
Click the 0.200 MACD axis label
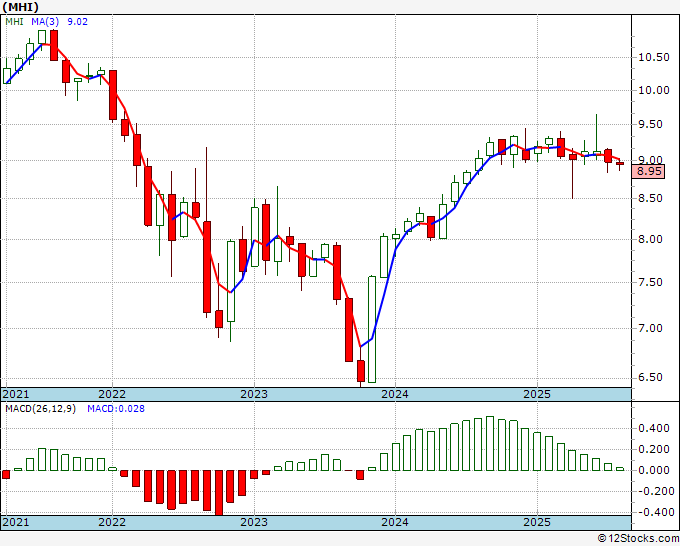click(x=654, y=449)
